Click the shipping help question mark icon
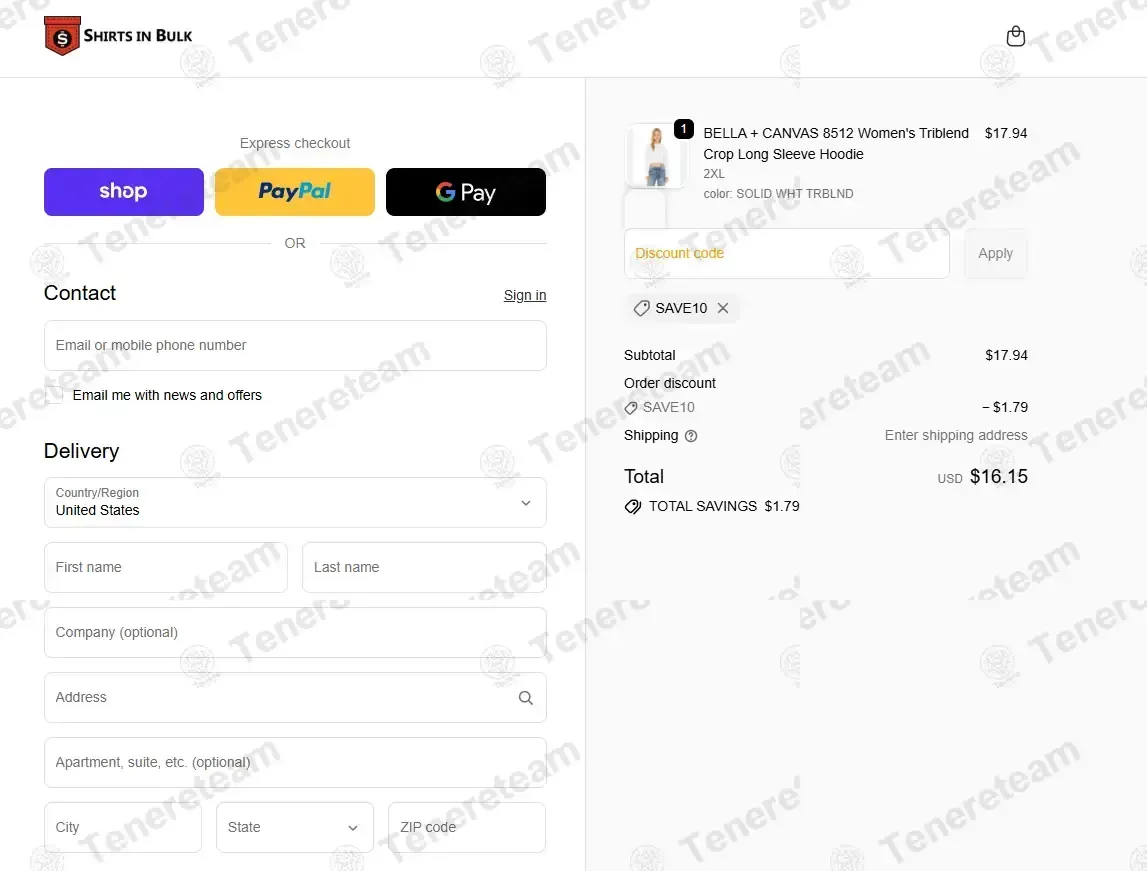 click(691, 436)
